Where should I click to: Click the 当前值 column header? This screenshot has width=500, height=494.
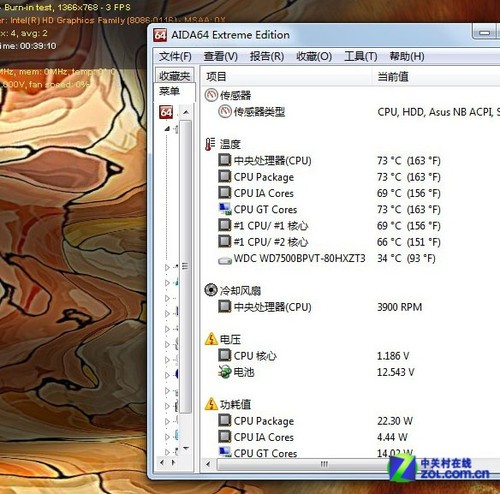tap(393, 77)
